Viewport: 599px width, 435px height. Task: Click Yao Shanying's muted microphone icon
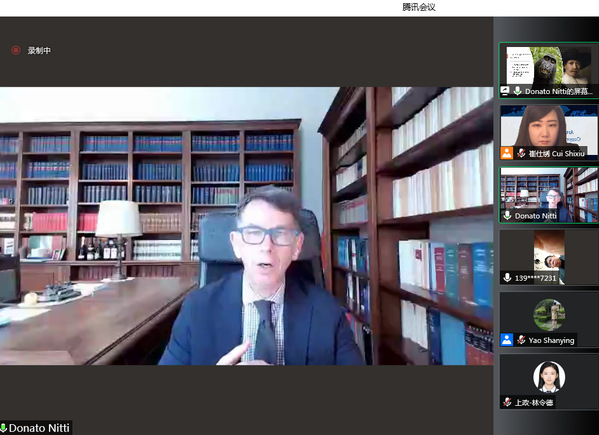pyautogui.click(x=521, y=340)
